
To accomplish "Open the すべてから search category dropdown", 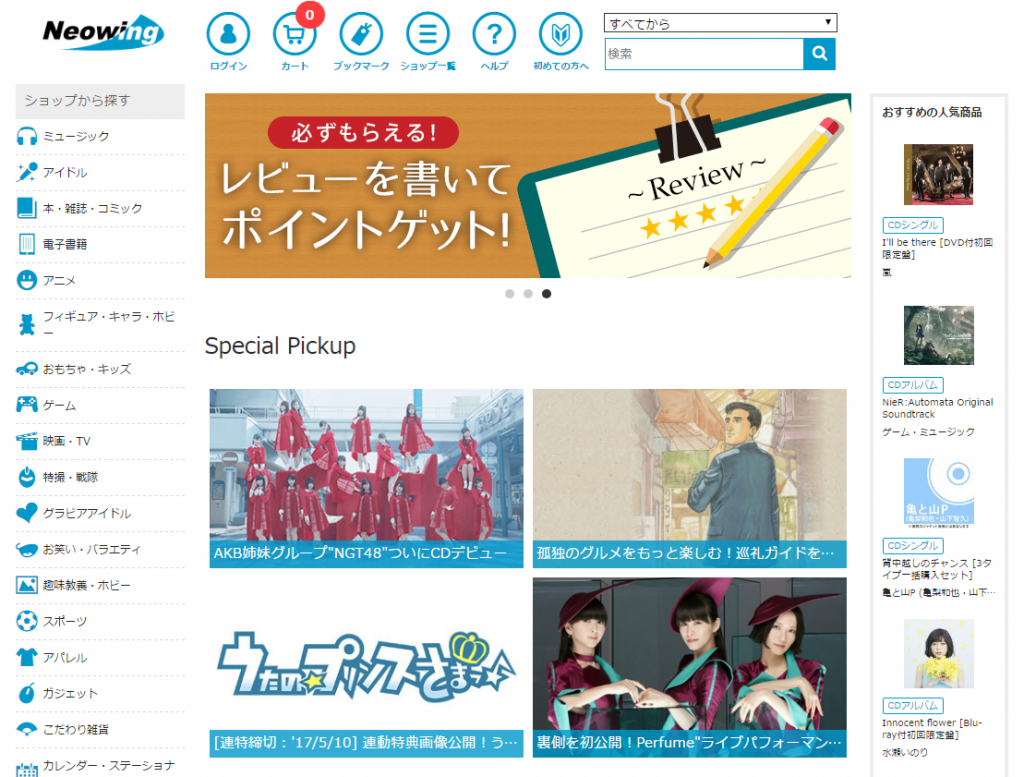I will point(720,23).
